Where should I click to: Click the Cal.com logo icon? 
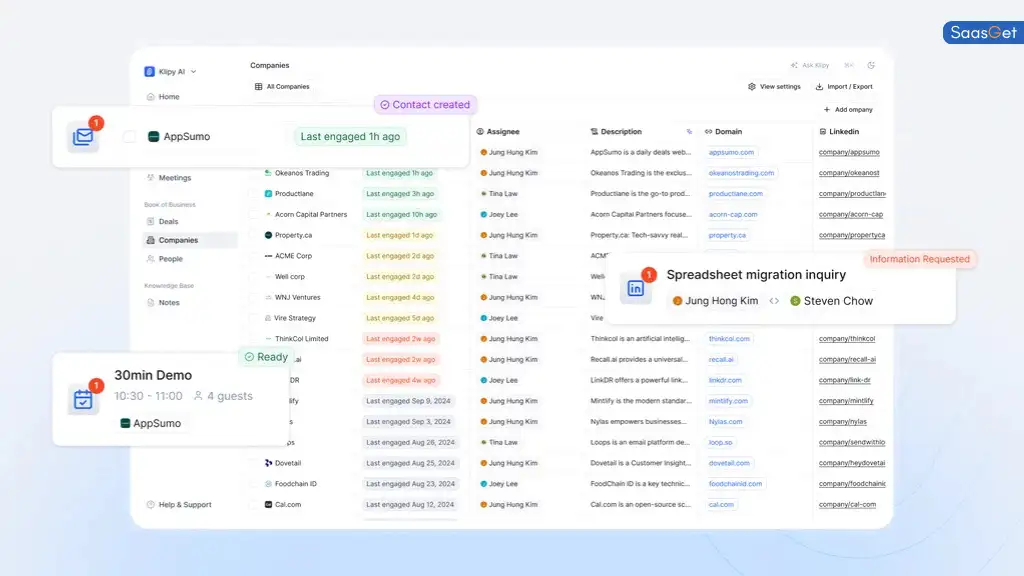pyautogui.click(x=268, y=504)
